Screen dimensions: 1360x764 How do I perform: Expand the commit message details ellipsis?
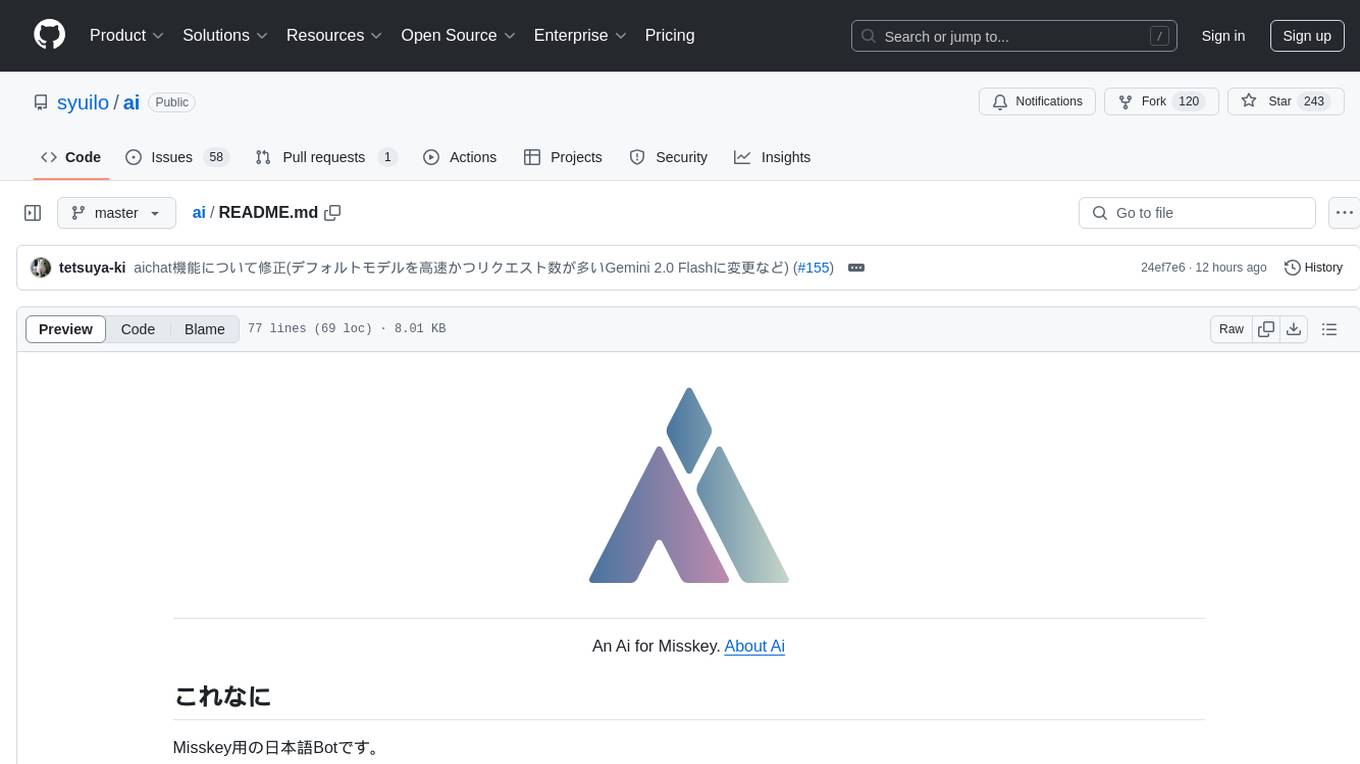(856, 268)
